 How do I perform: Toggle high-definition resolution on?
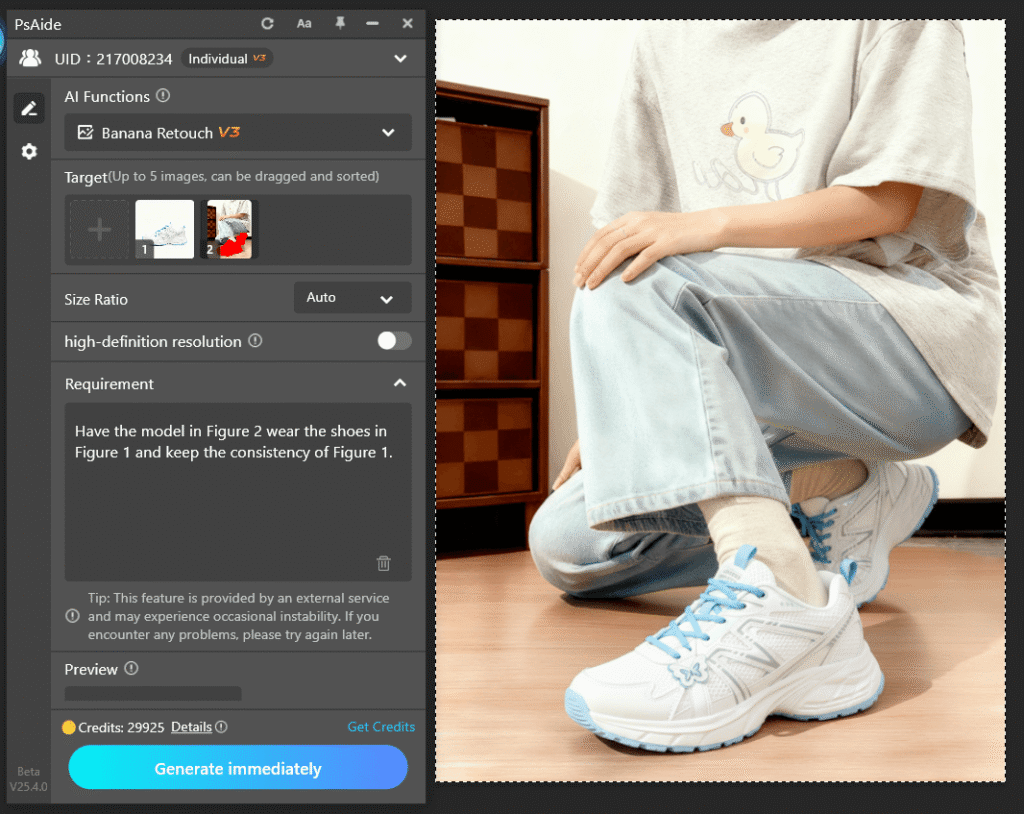pyautogui.click(x=394, y=340)
